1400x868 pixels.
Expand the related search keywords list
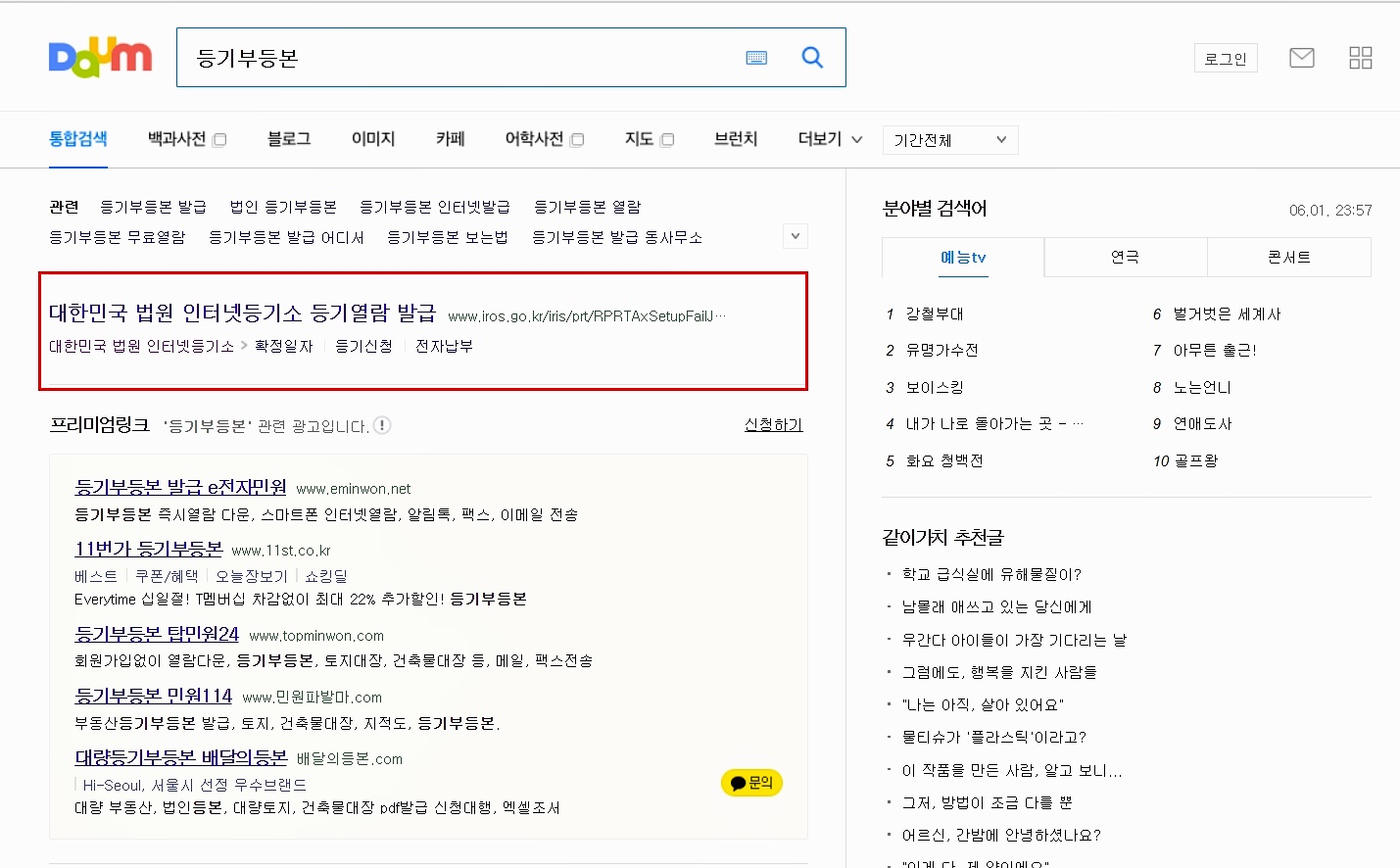(x=795, y=236)
